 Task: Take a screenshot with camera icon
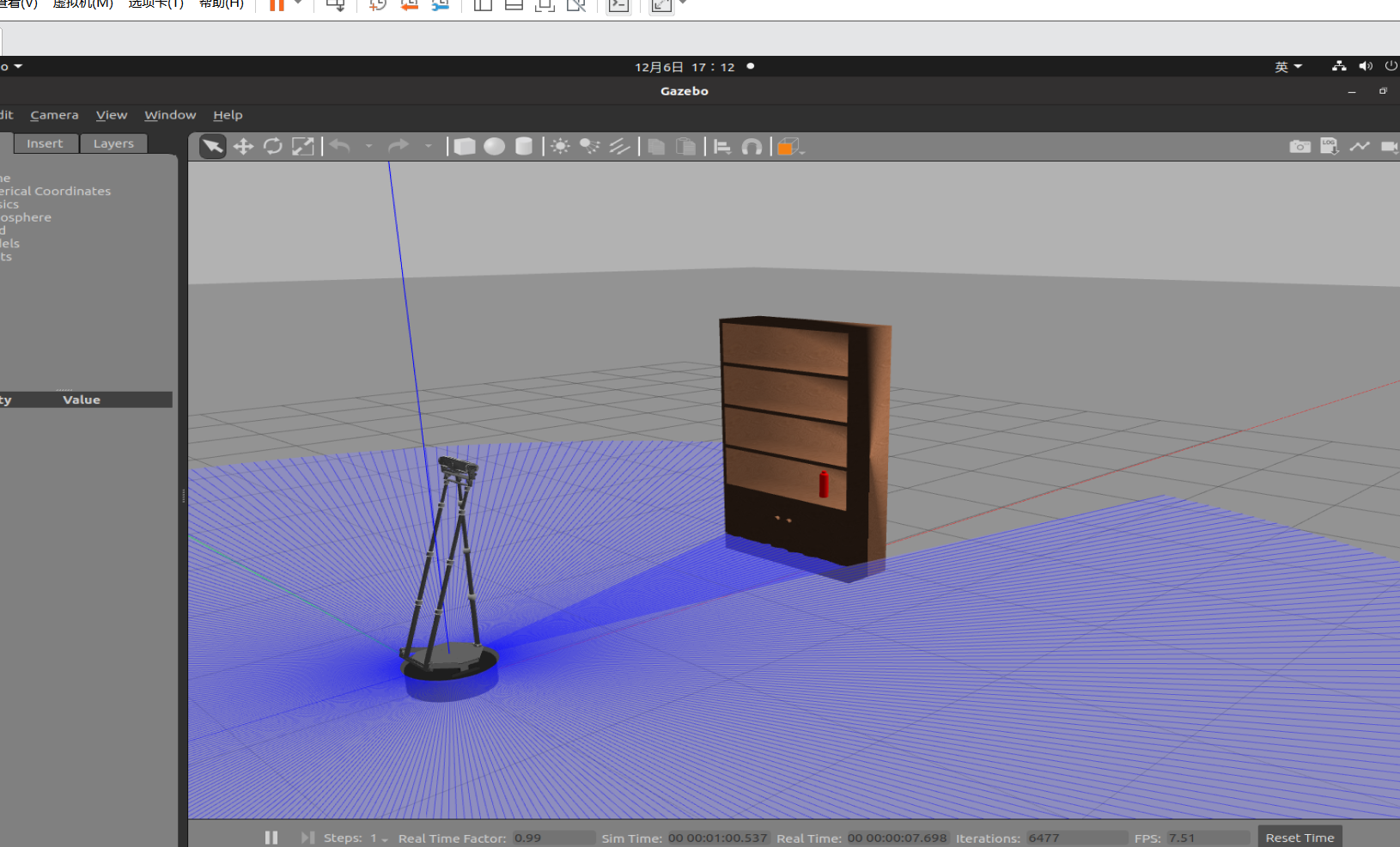coord(1300,147)
